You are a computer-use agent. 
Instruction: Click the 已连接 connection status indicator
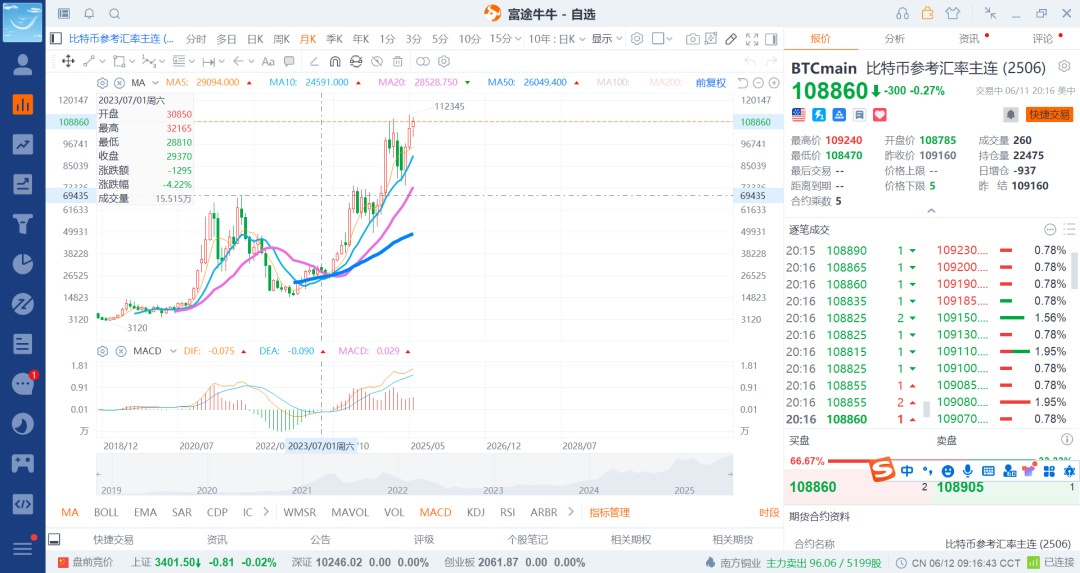(x=1051, y=563)
